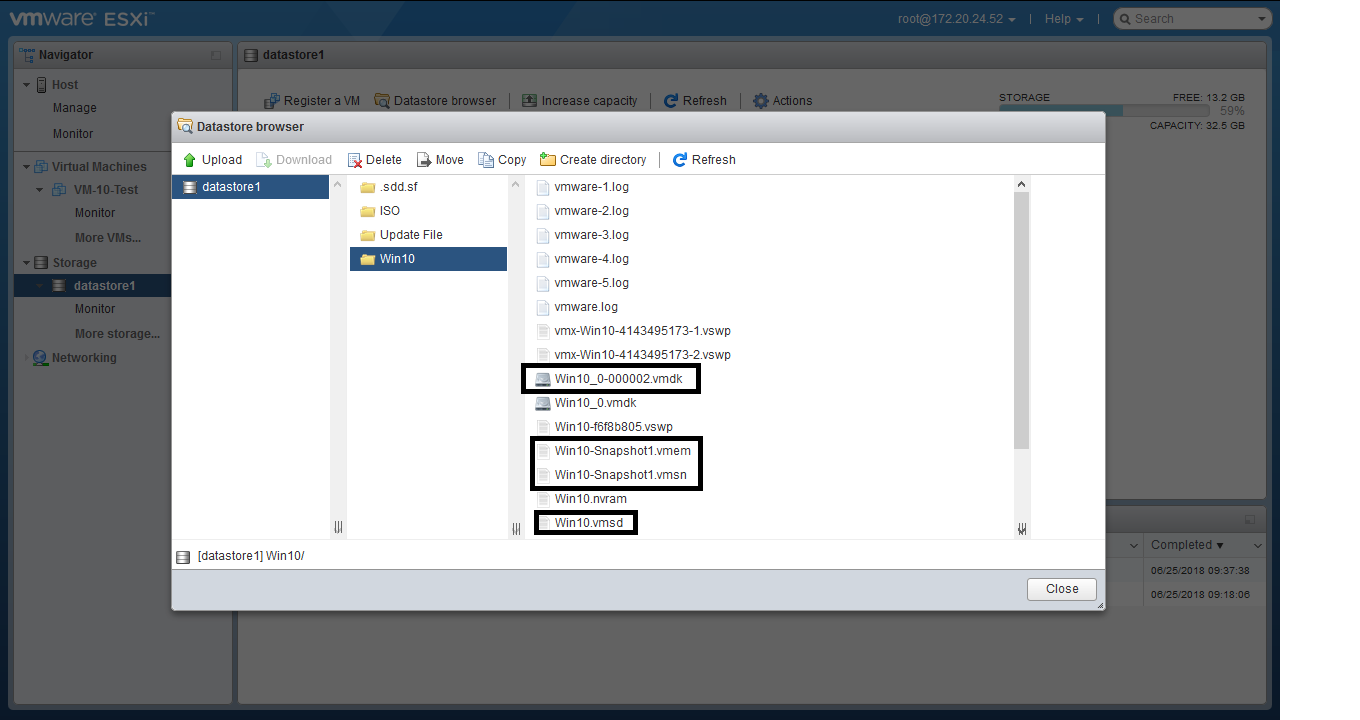Collapse the Host tree in Navigator
The image size is (1360, 720).
[x=26, y=85]
